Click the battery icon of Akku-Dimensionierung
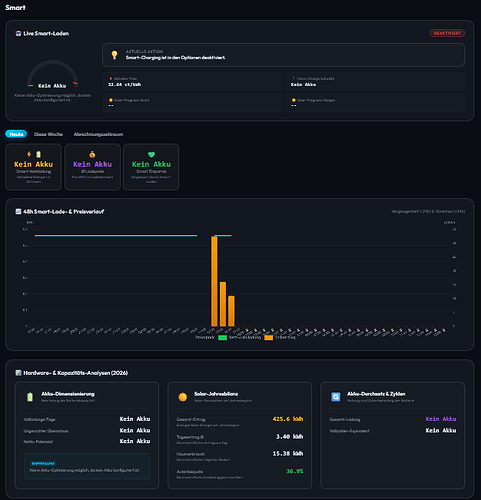Image resolution: width=481 pixels, height=500 pixels. point(30,397)
